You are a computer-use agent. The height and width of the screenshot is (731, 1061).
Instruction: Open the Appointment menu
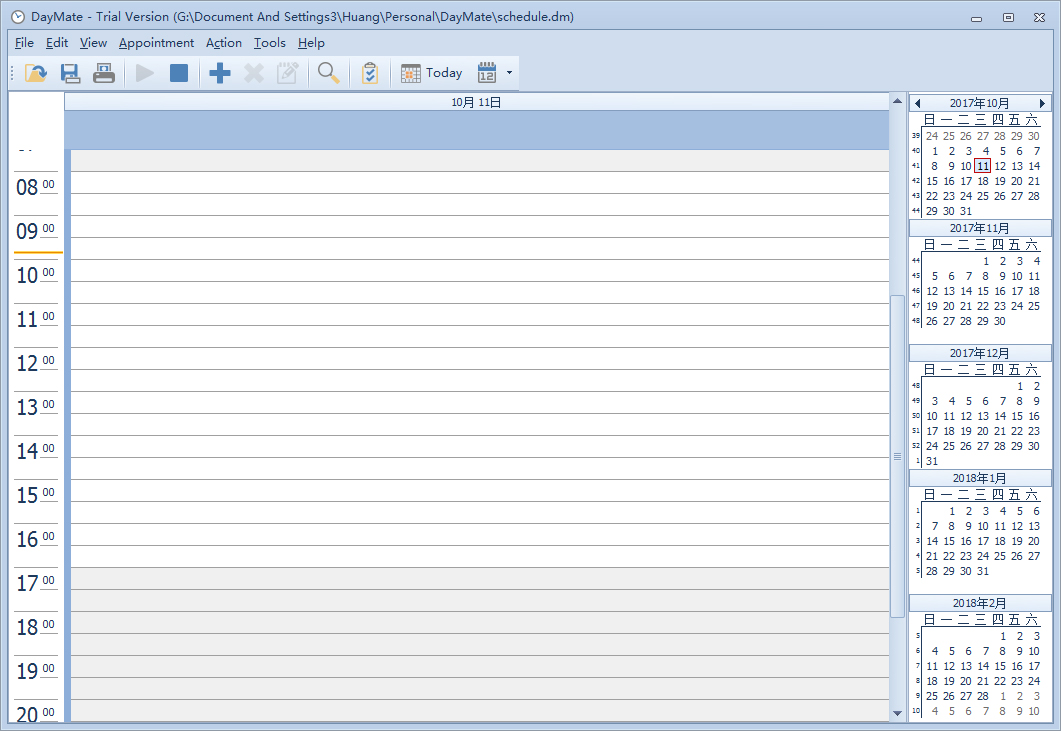[x=156, y=43]
